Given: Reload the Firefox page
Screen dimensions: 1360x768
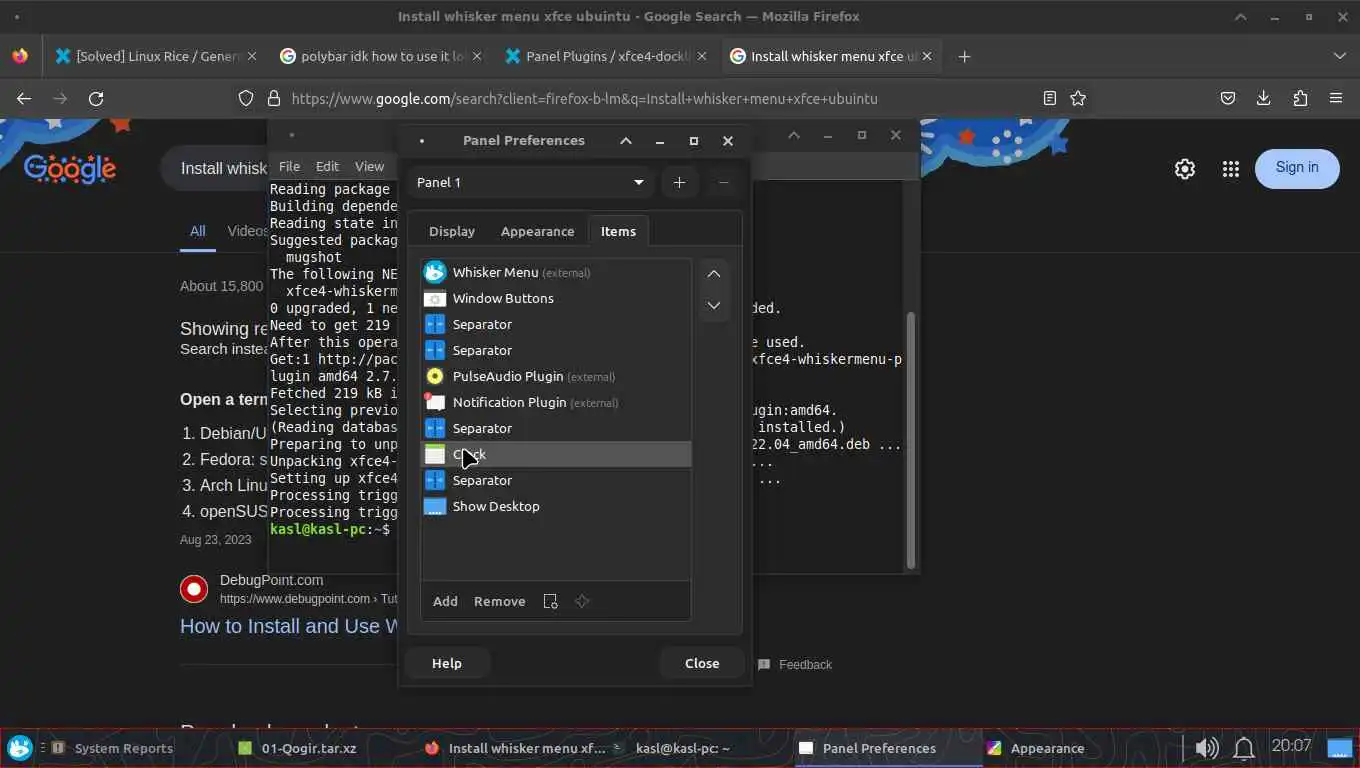Looking at the screenshot, I should tap(96, 98).
